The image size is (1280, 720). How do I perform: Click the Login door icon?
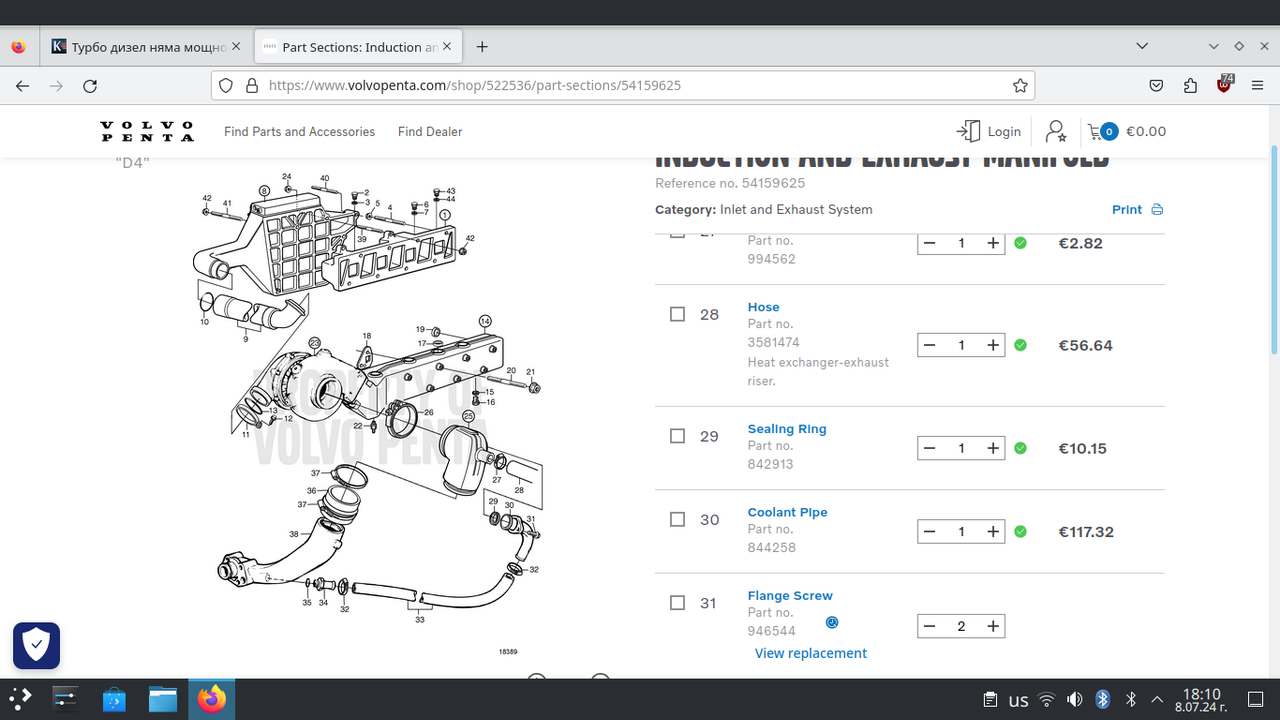tap(968, 131)
